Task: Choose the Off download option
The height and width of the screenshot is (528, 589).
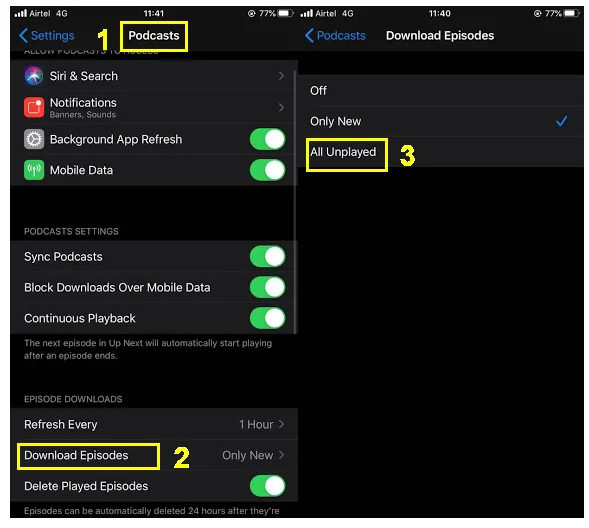Action: point(441,91)
